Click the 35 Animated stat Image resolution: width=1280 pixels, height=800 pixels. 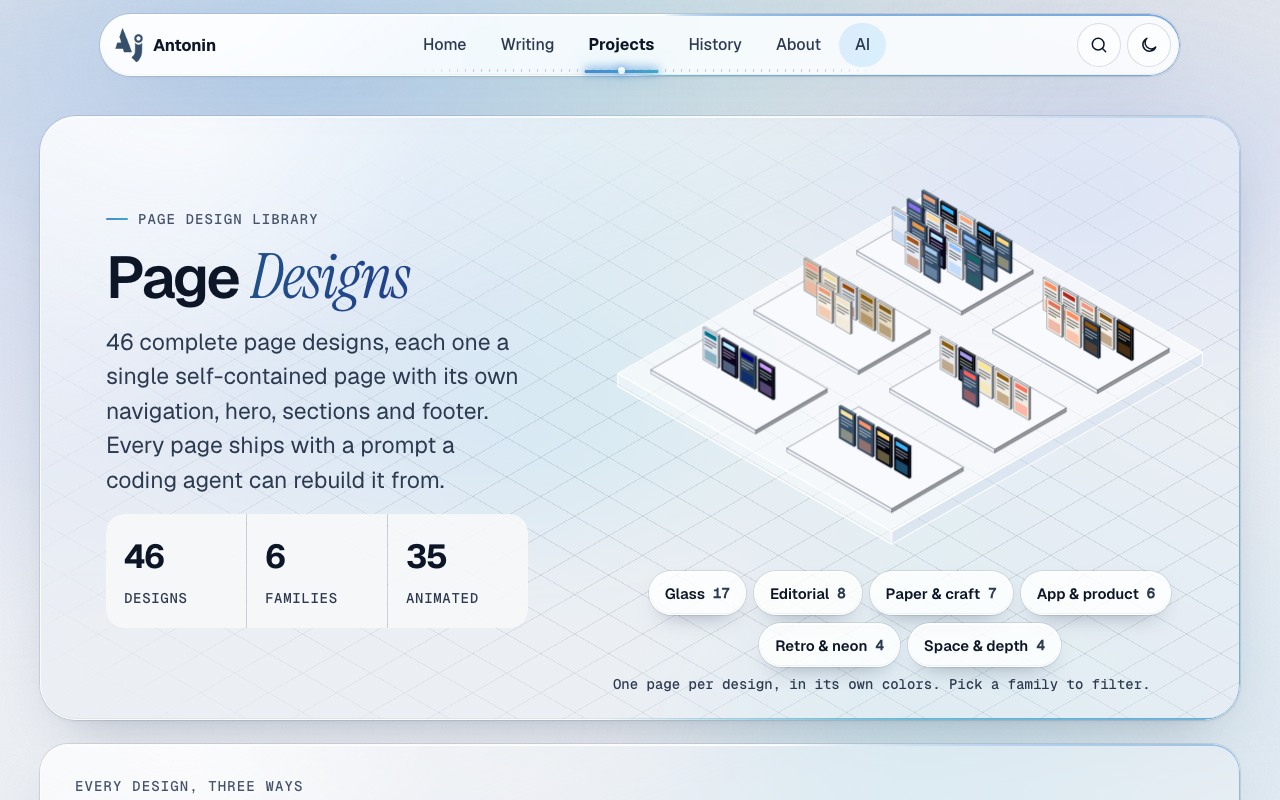(458, 571)
